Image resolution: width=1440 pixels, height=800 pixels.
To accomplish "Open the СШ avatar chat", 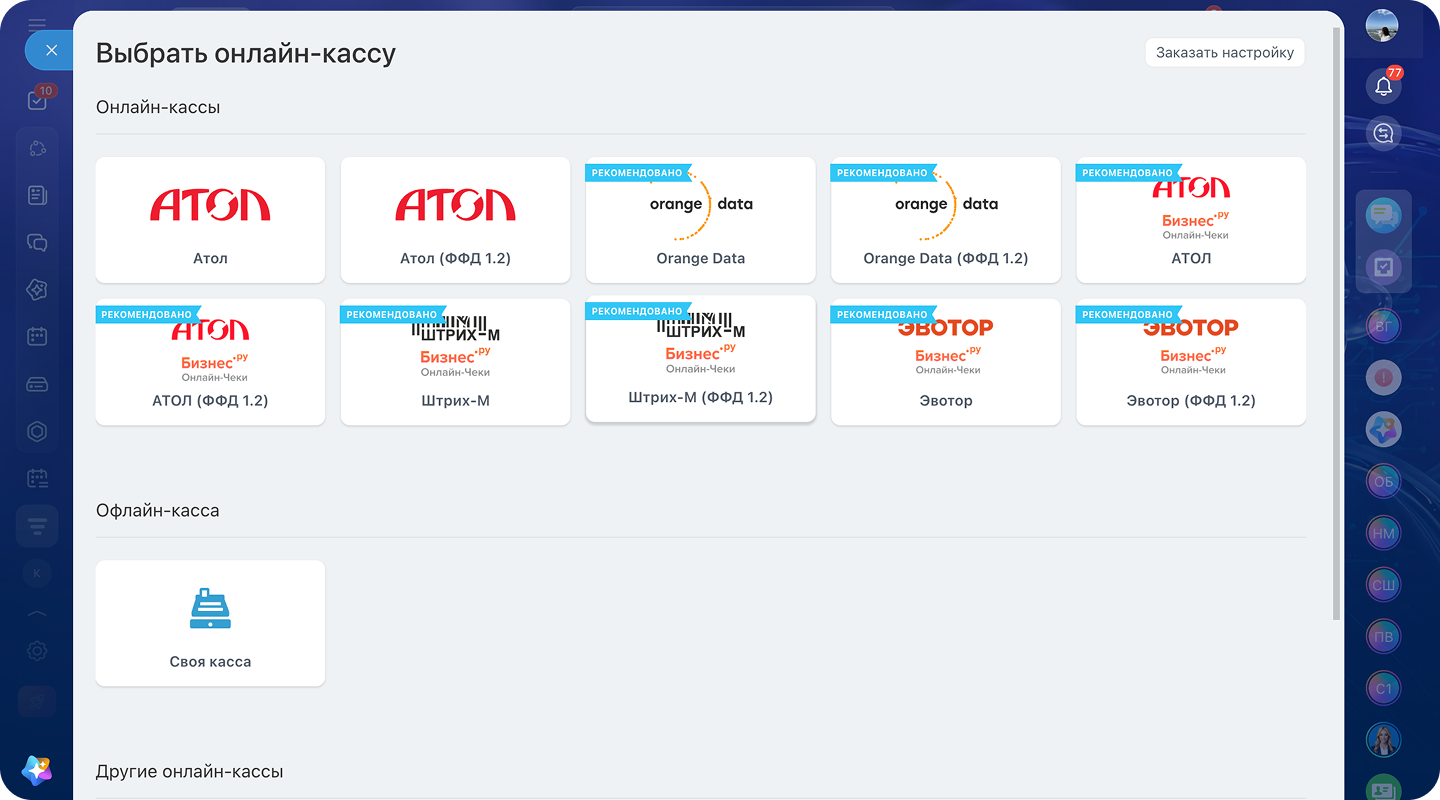I will click(1384, 585).
